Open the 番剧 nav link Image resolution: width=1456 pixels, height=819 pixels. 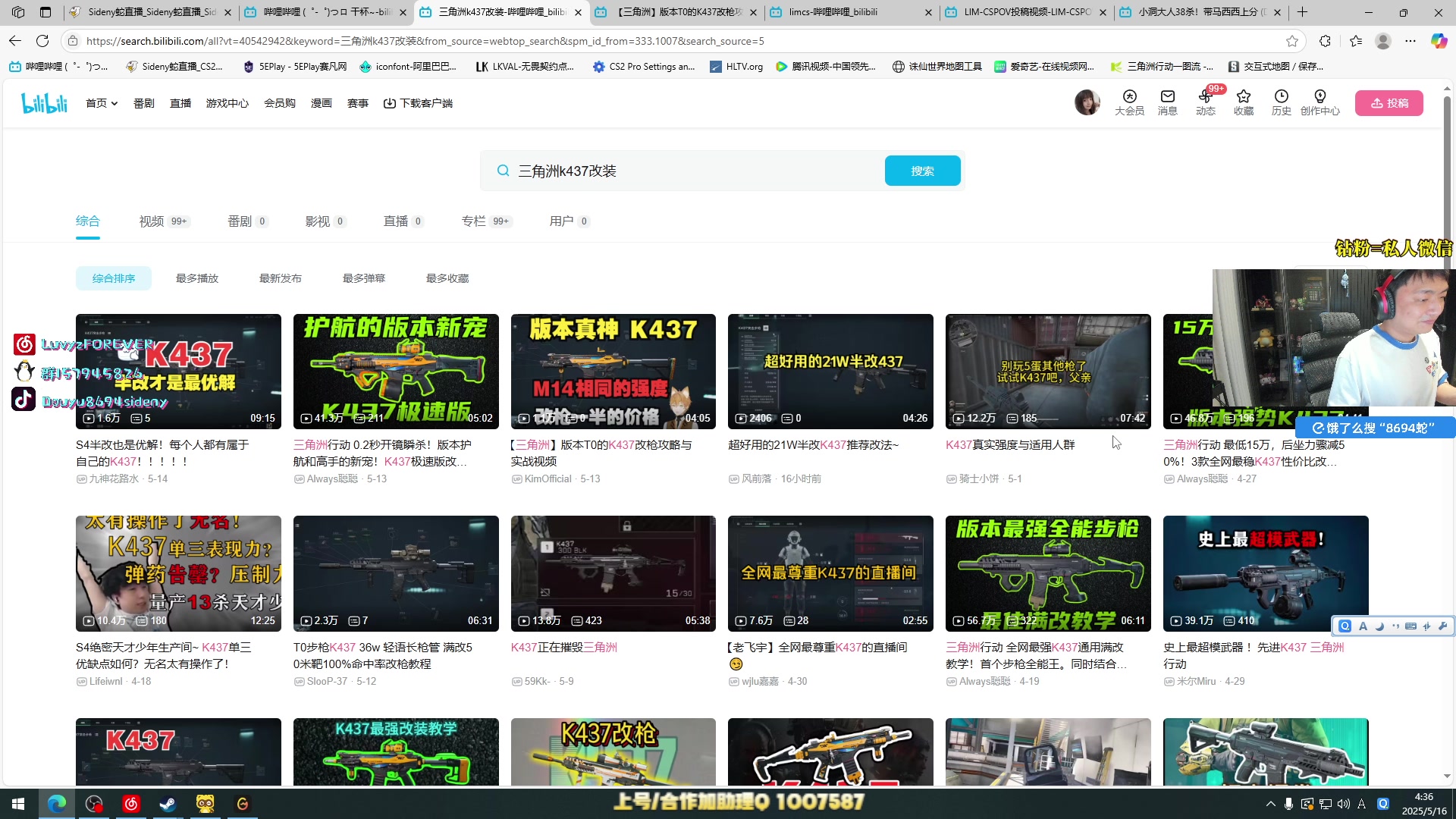pos(144,103)
